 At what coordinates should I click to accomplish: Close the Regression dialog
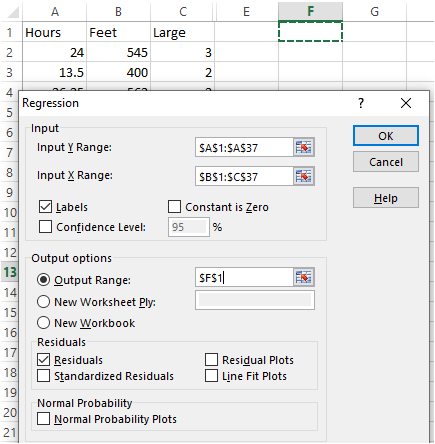click(x=406, y=103)
